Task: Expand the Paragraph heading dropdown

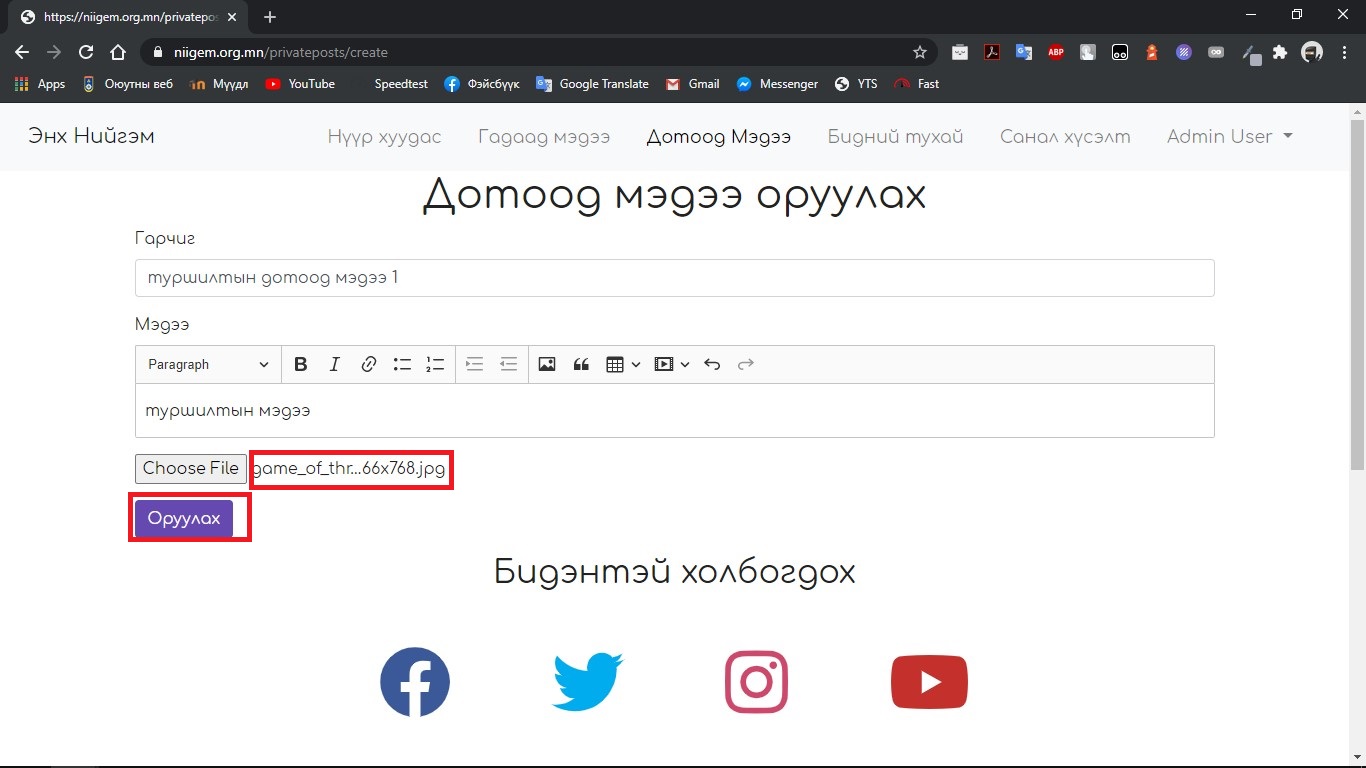Action: click(208, 365)
